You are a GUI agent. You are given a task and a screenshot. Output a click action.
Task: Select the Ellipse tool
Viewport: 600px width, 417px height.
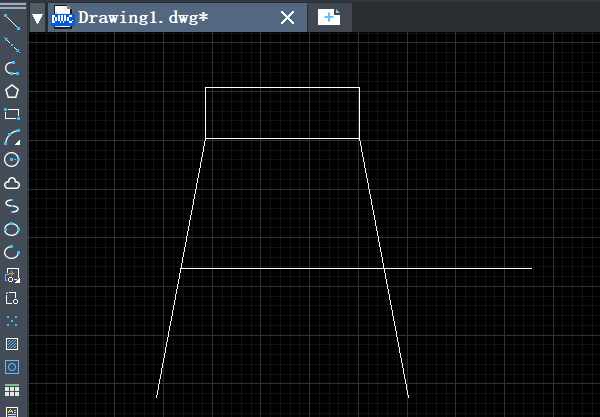pyautogui.click(x=12, y=229)
